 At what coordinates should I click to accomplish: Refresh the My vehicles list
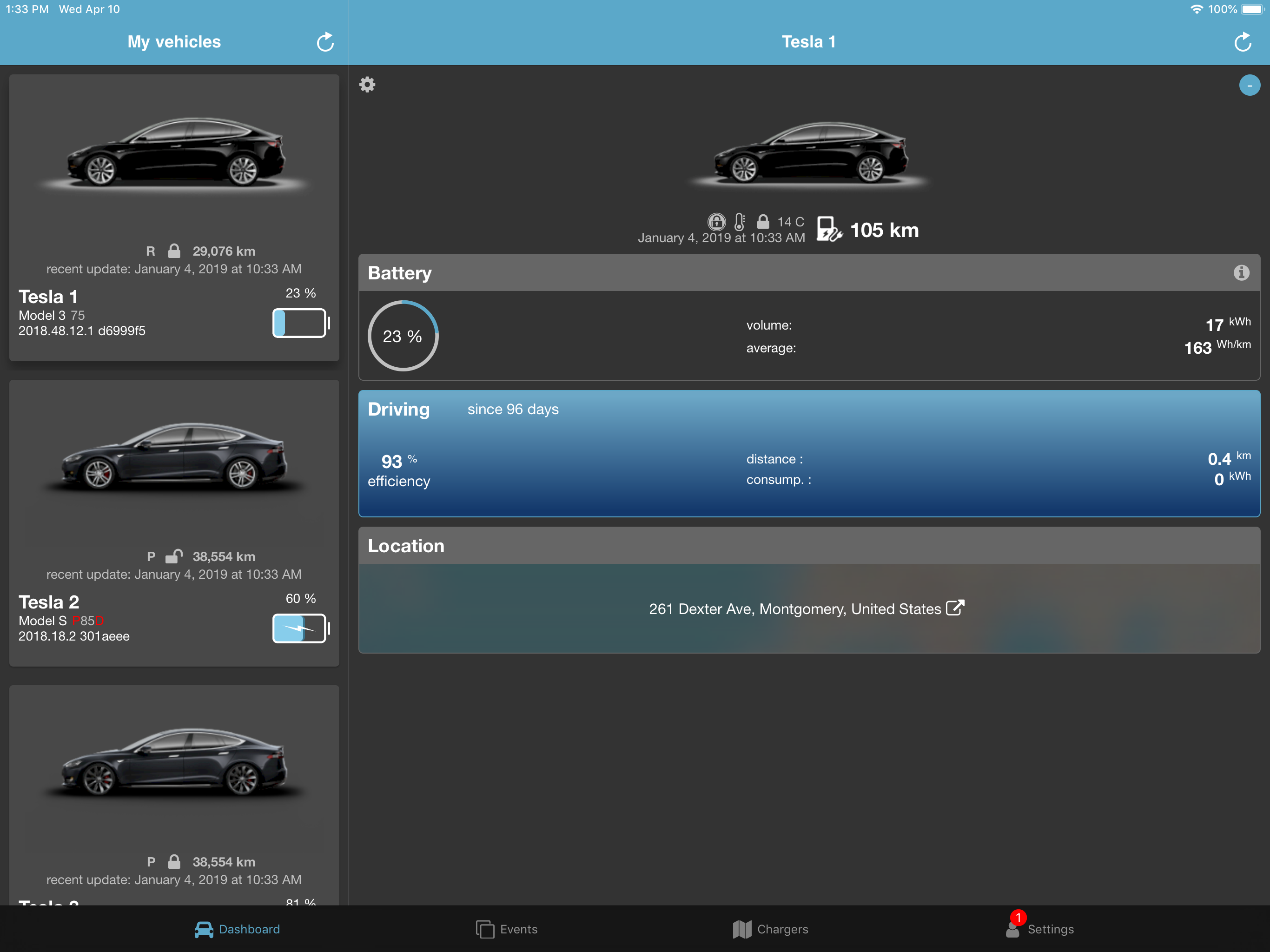pos(325,42)
